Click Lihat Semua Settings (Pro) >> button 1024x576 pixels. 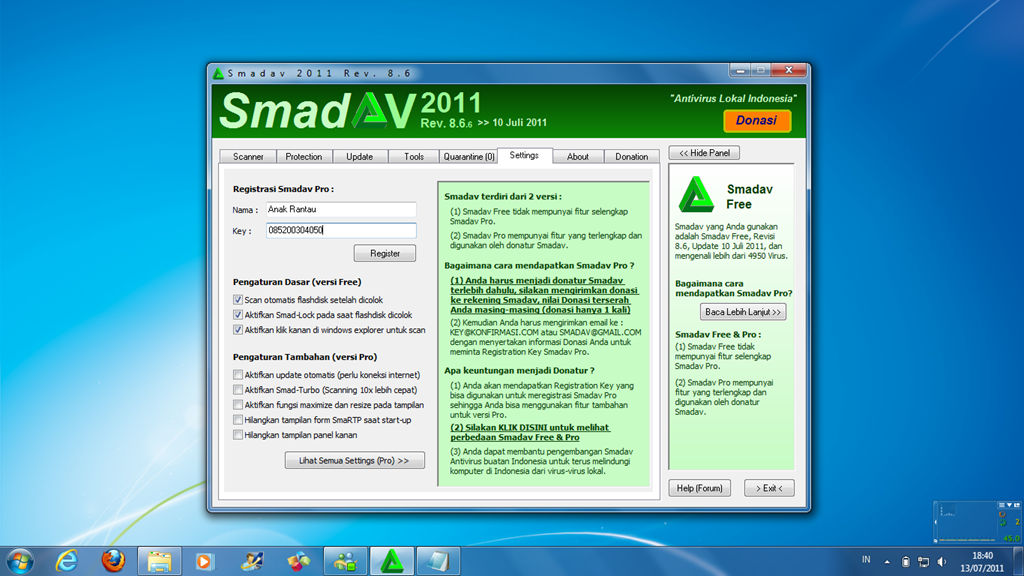pyautogui.click(x=355, y=460)
